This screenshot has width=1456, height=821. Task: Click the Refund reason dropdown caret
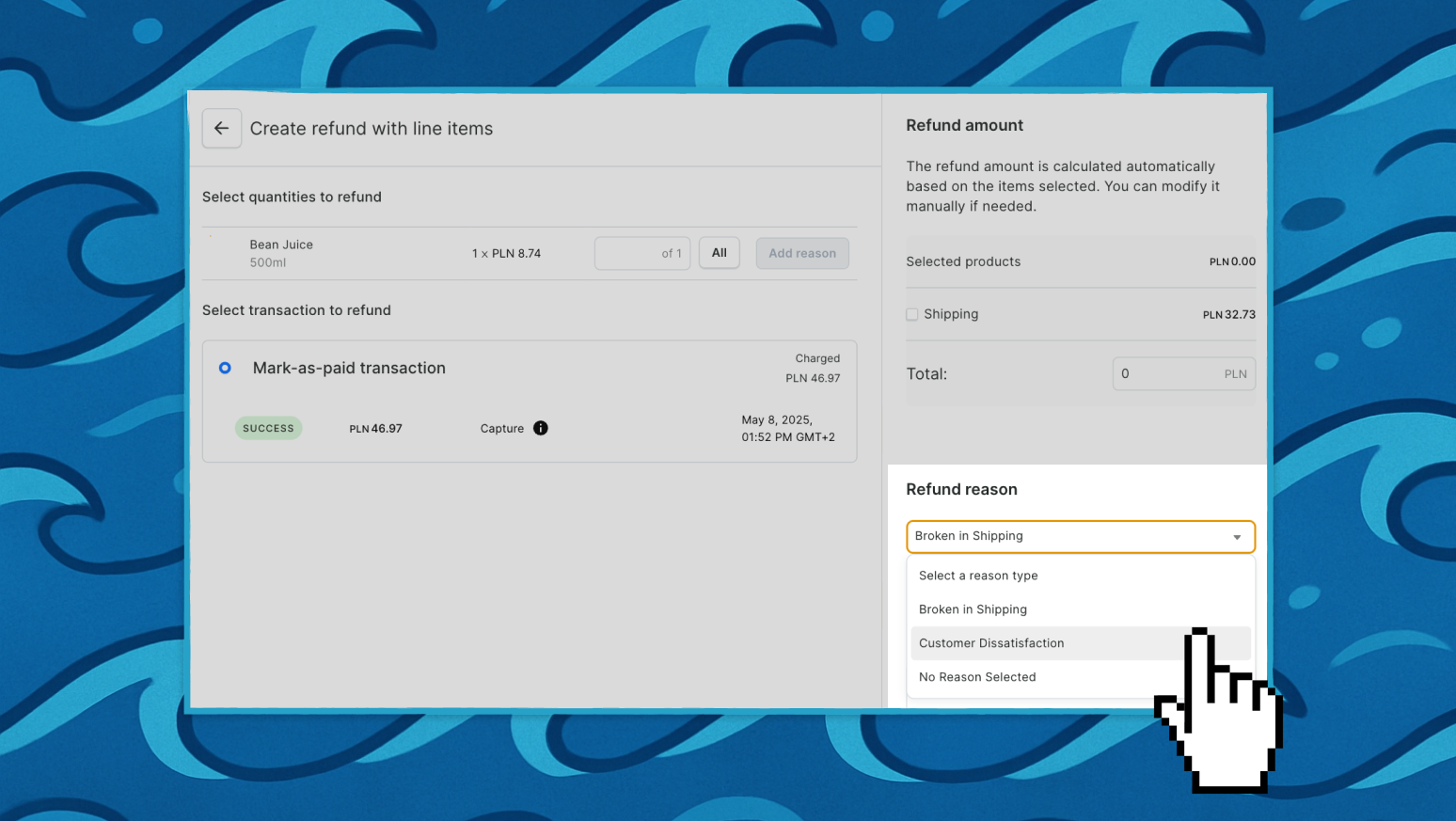1237,537
